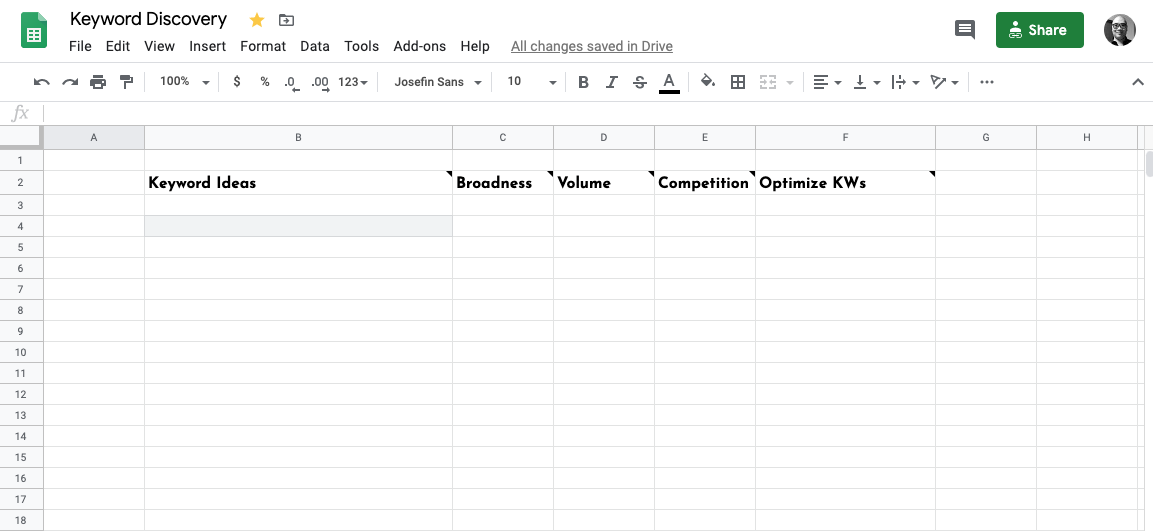Select row 10 header
The width and height of the screenshot is (1153, 531).
[21, 352]
